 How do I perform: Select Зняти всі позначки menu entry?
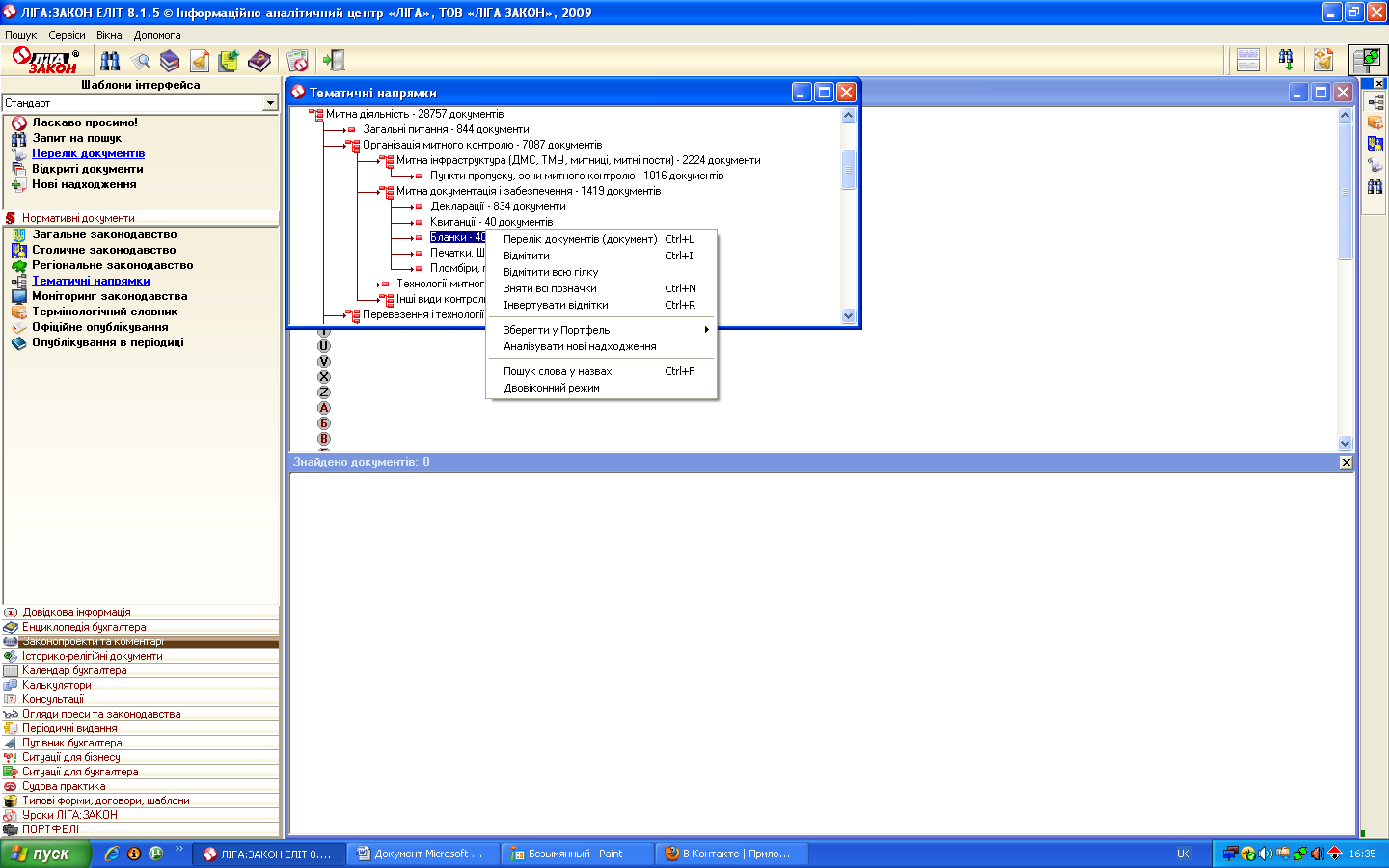pos(603,288)
